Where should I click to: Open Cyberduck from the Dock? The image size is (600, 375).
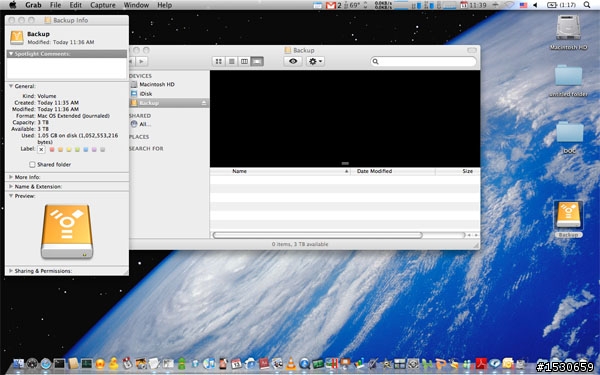click(x=114, y=364)
